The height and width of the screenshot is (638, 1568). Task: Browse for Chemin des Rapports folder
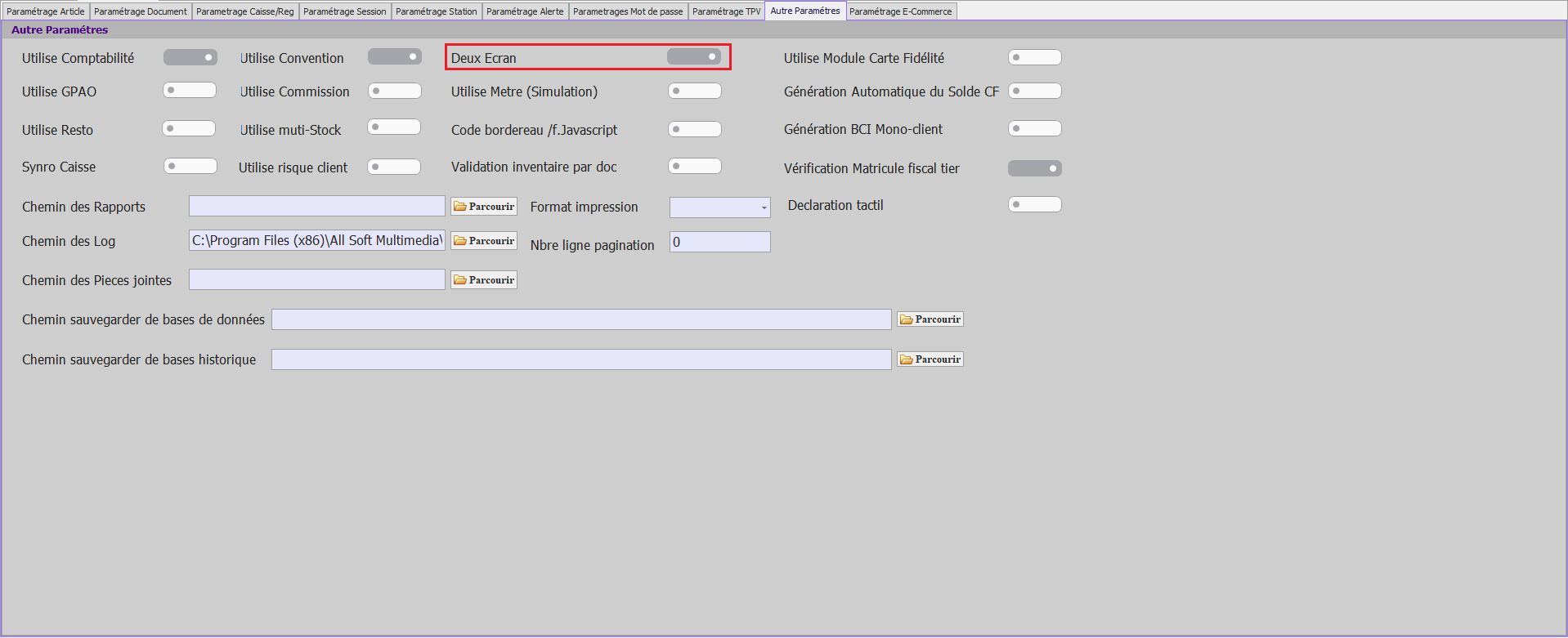coord(484,207)
